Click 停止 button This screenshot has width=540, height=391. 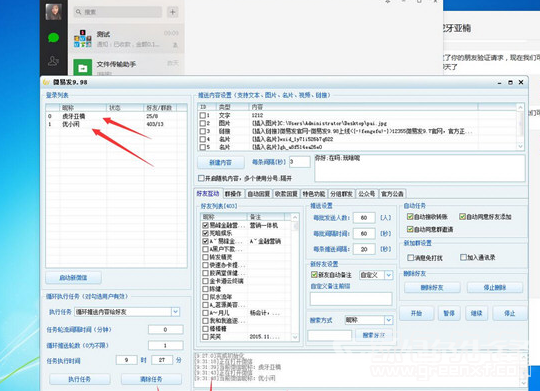[510, 313]
